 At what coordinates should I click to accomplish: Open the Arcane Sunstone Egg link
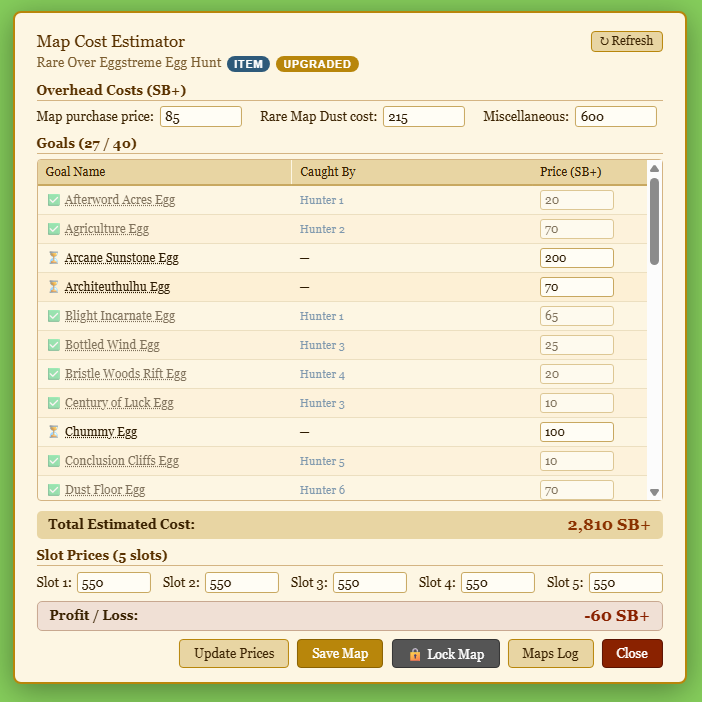pyautogui.click(x=122, y=257)
